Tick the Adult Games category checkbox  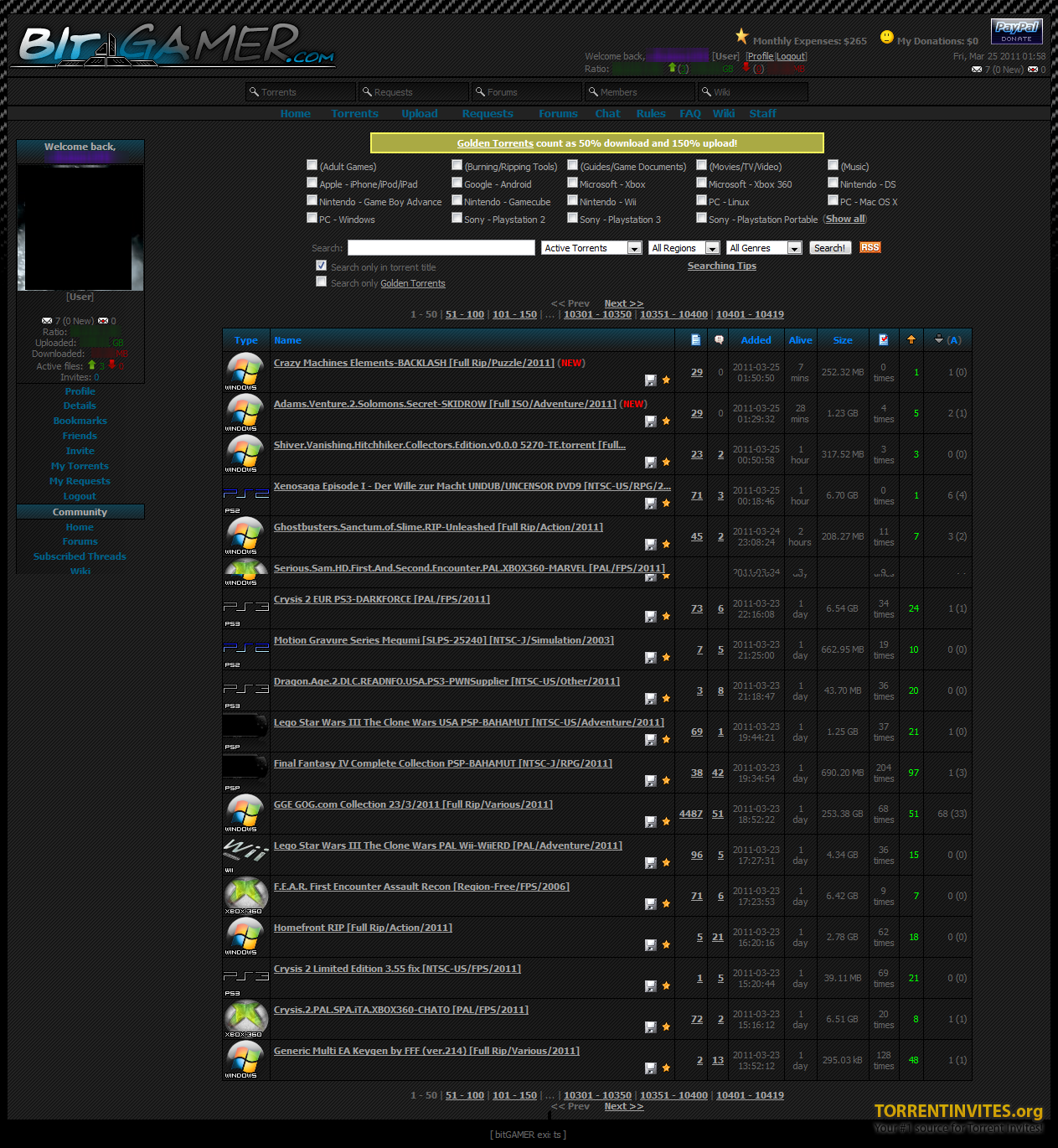pyautogui.click(x=312, y=165)
